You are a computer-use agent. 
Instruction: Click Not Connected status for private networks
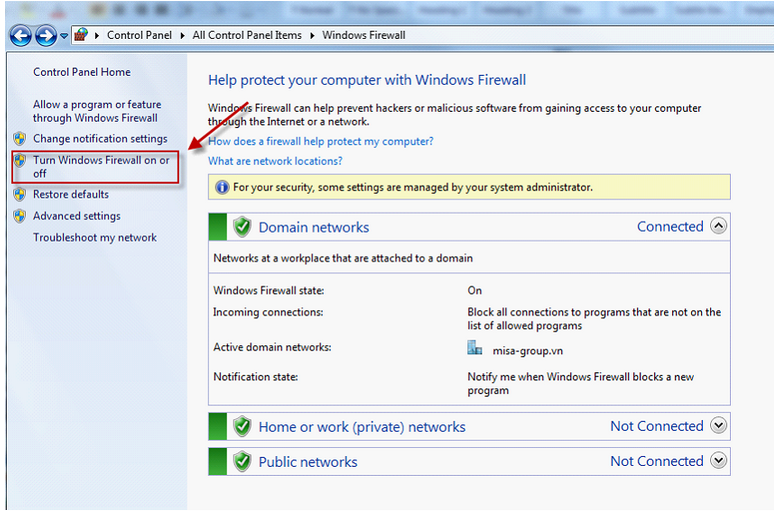[657, 426]
